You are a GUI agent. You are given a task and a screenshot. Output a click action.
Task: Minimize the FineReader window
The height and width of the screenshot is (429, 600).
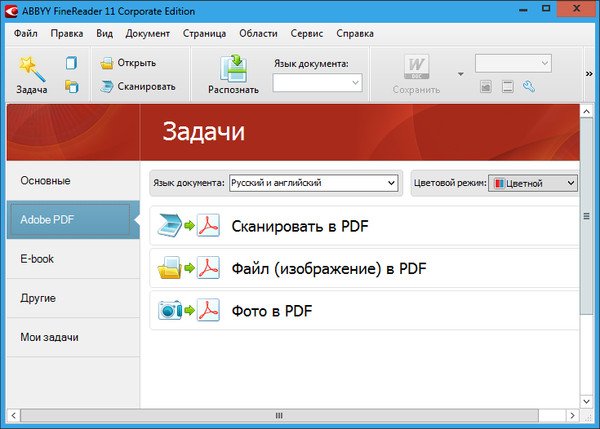point(523,8)
